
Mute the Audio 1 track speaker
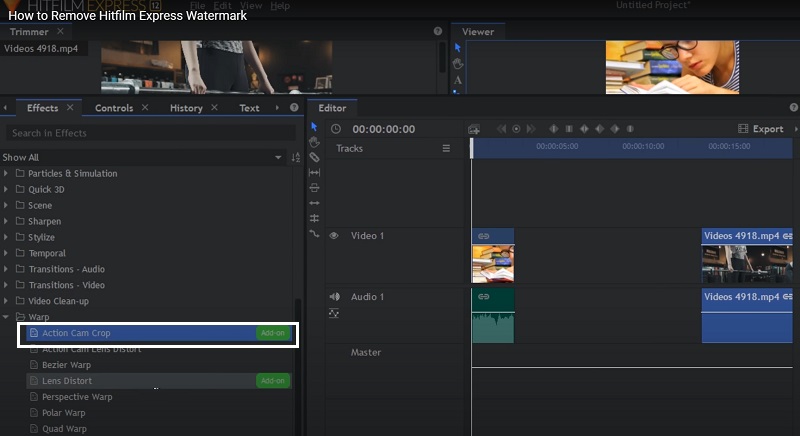coord(334,297)
